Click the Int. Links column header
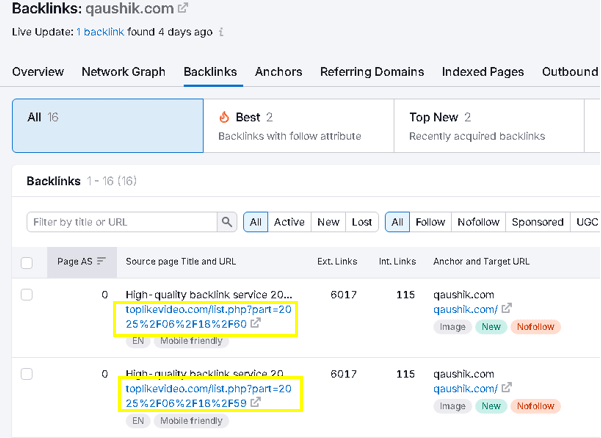Image resolution: width=601 pixels, height=438 pixels. 397,262
